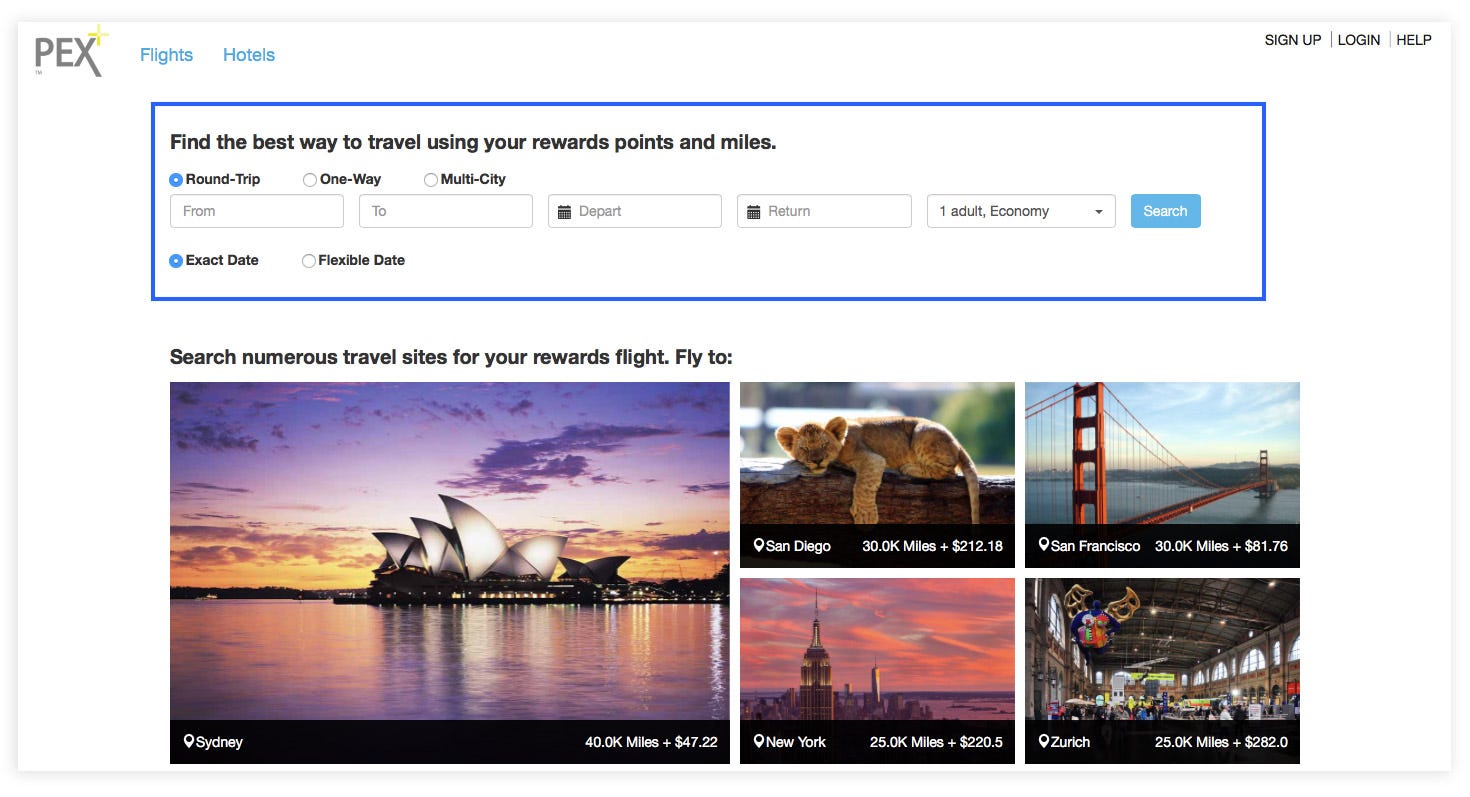Click the 30.0K Miles + $212.18 price
Viewport: 1470px width, 797px height.
click(932, 546)
